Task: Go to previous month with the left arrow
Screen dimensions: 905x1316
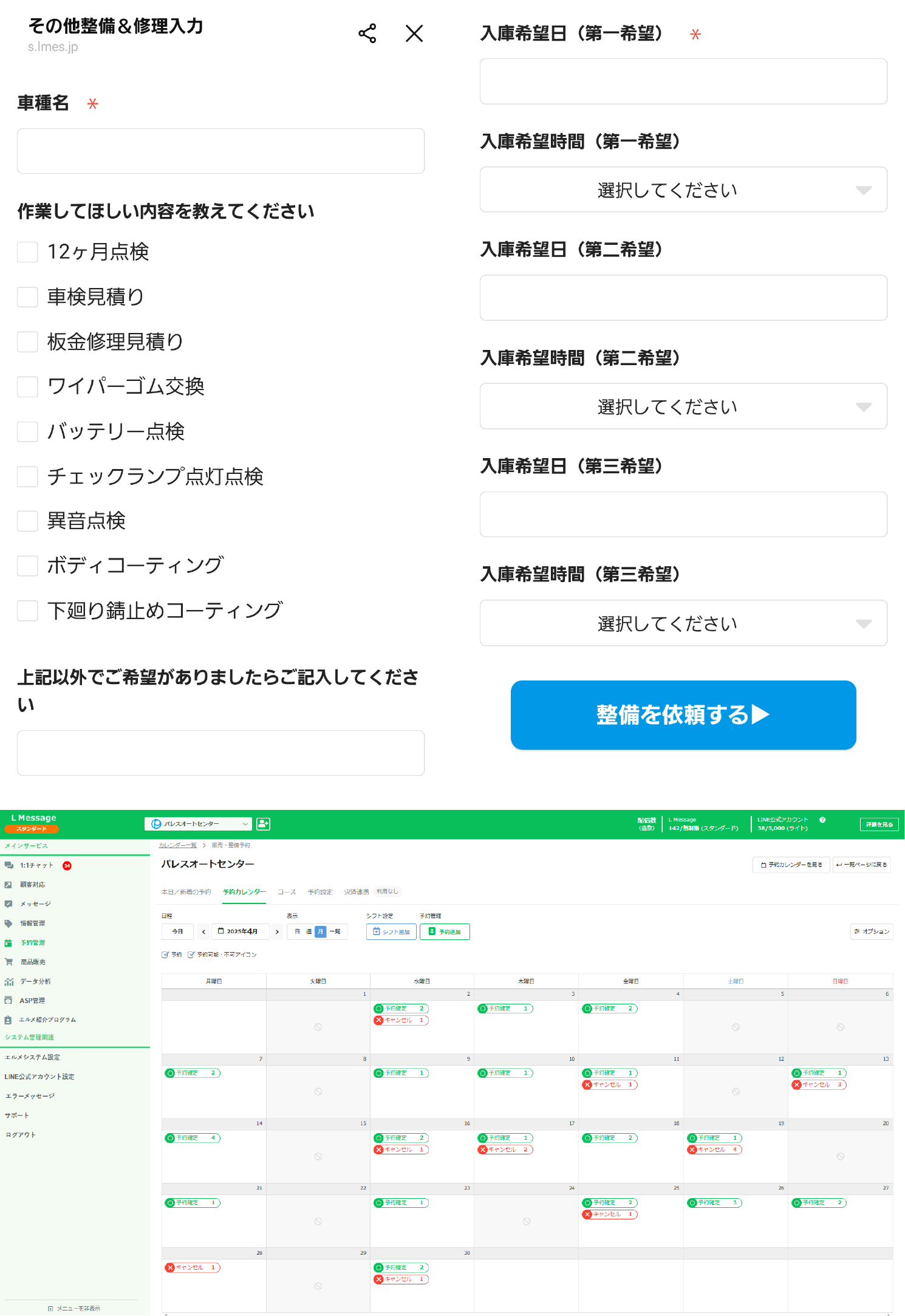Action: pyautogui.click(x=204, y=931)
